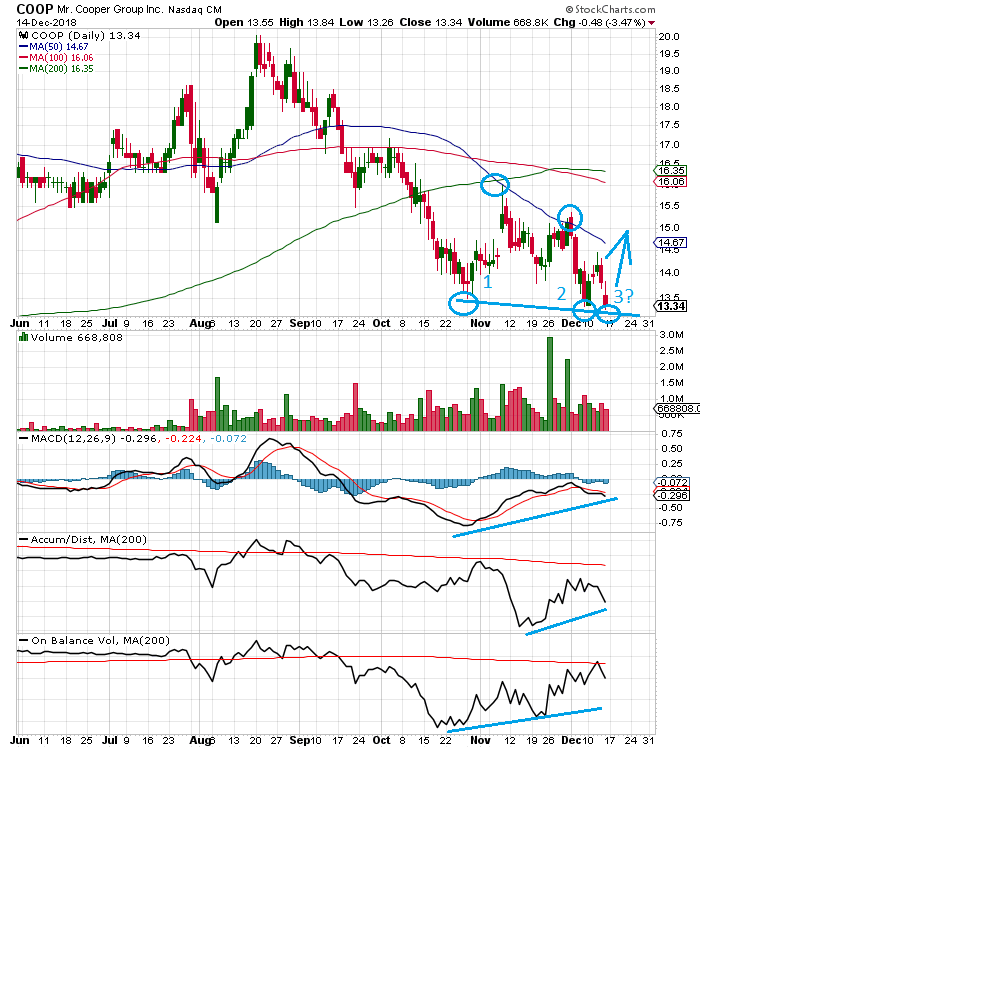The image size is (1000, 1000).
Task: Click the Open 13.55 value
Action: [244, 22]
